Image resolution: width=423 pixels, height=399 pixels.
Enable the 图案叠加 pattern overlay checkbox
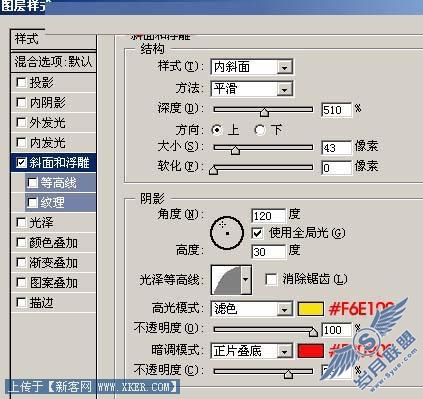[21, 283]
